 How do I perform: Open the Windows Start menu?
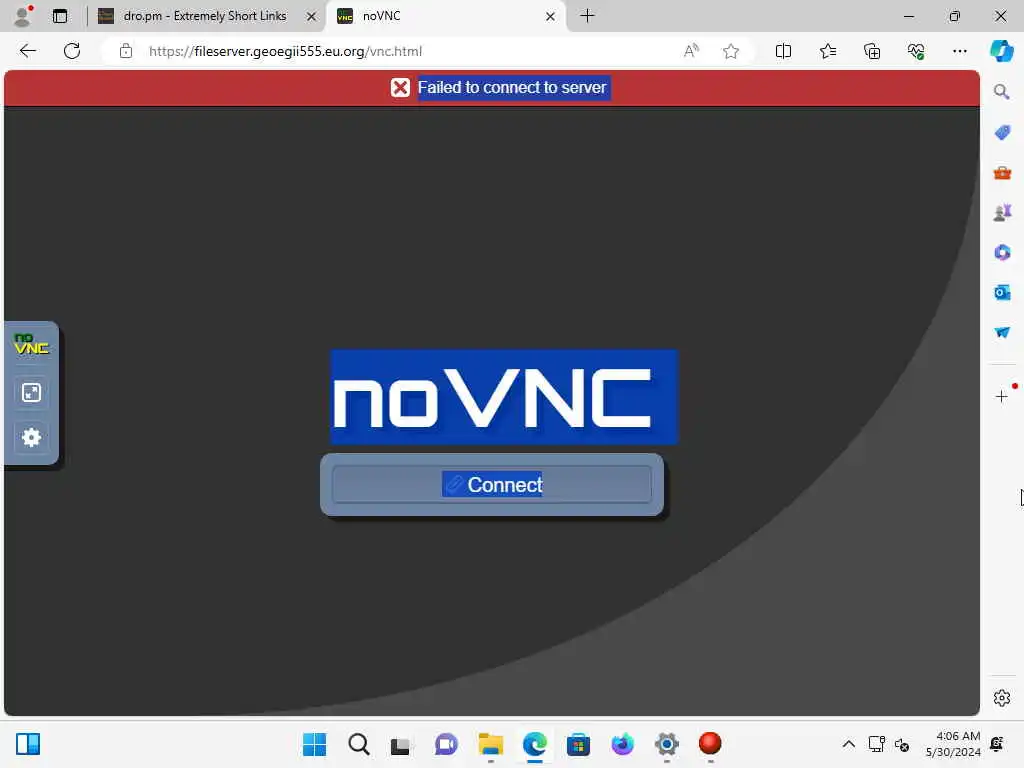[314, 744]
